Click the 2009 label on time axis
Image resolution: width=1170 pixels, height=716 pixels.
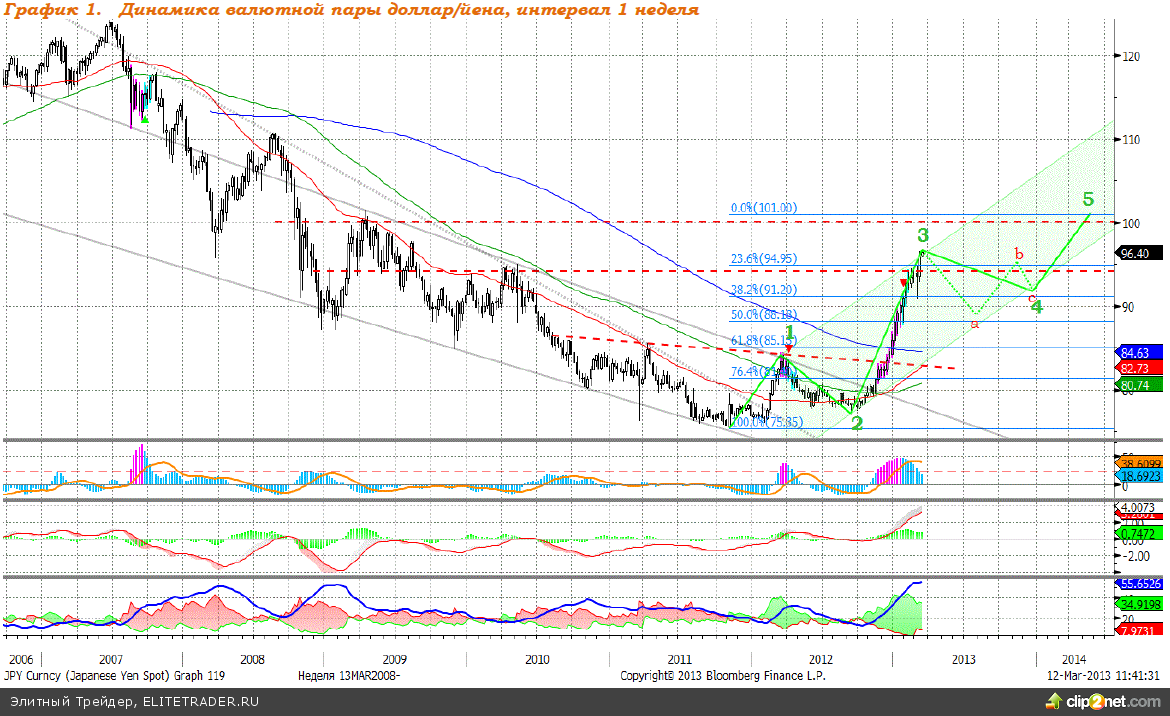[x=394, y=659]
